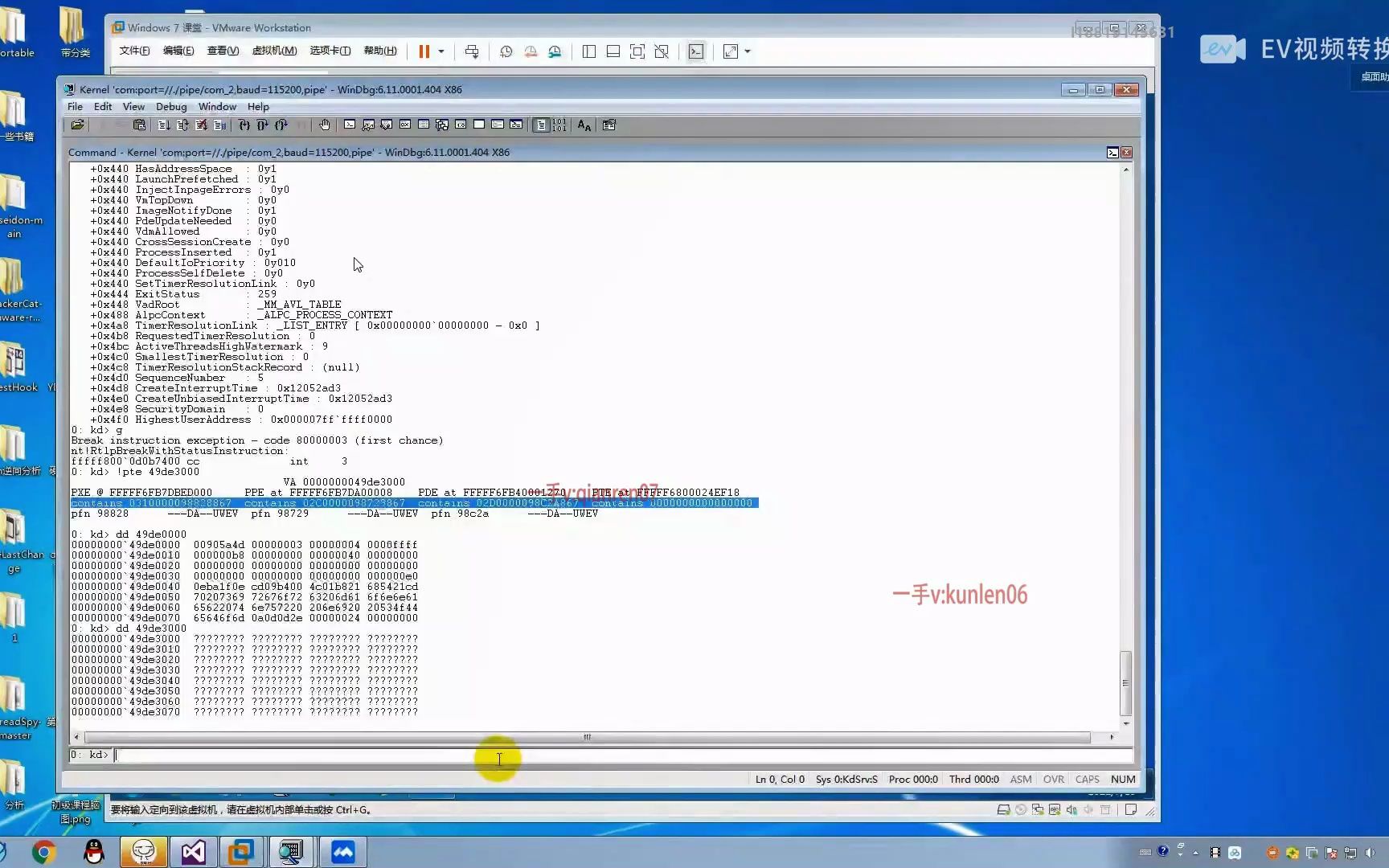Image resolution: width=1389 pixels, height=868 pixels.
Task: Toggle the VMware thumbnail bar view
Action: (x=613, y=51)
